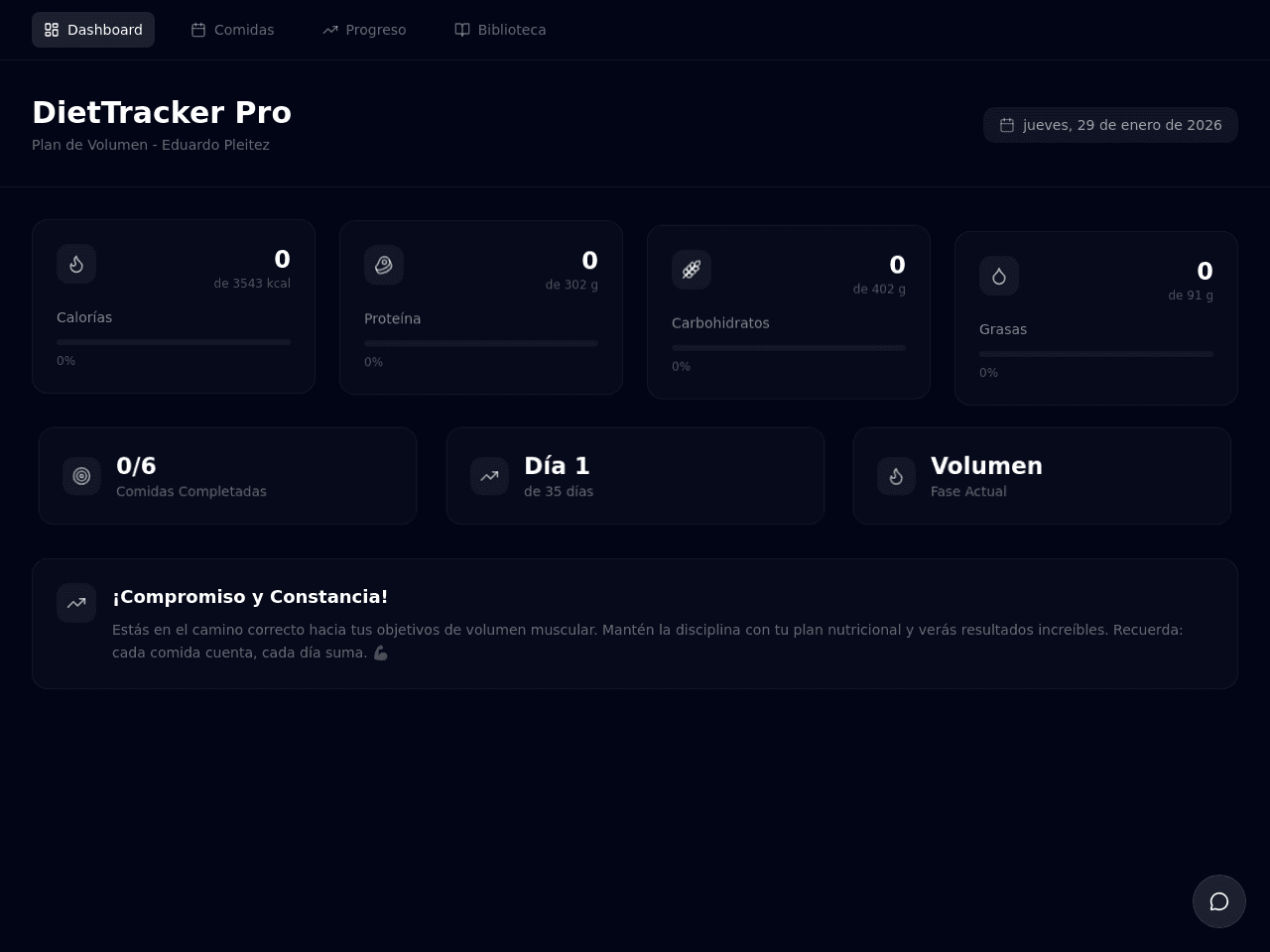Click the Grasas droplet icon
The width and height of the screenshot is (1270, 952).
tap(999, 276)
